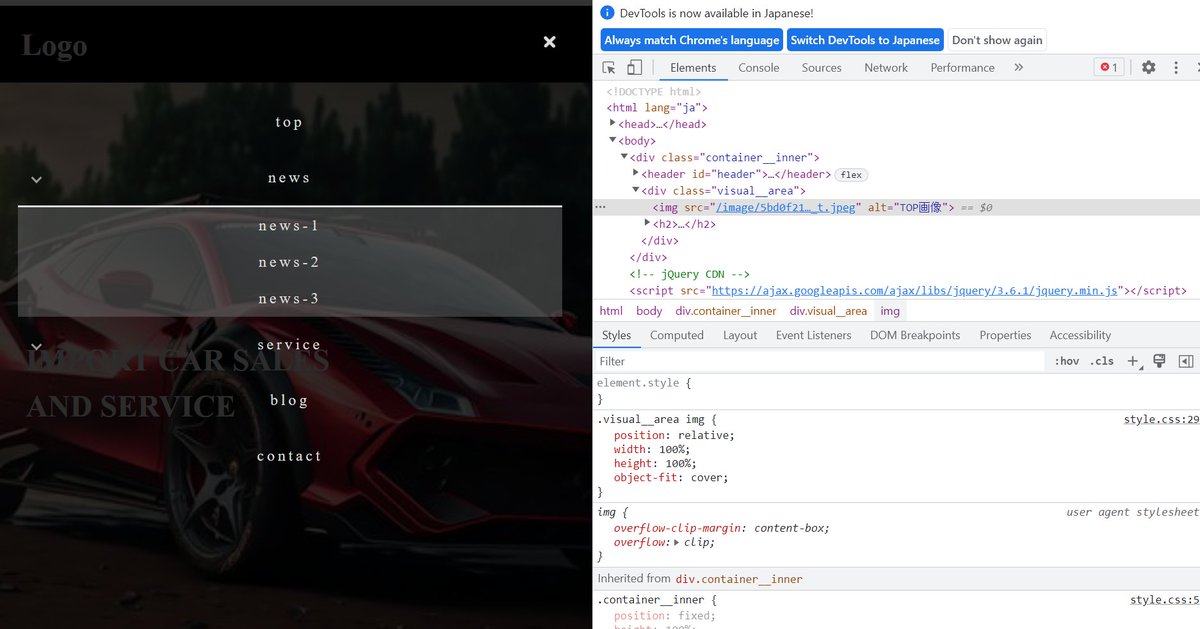The image size is (1200, 629).
Task: Open the error count badge showing 1
Action: coord(1109,68)
